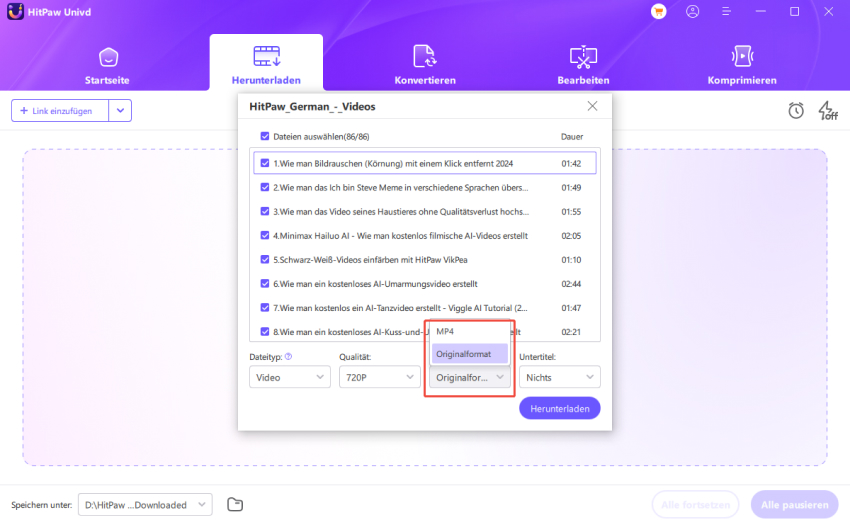
Task: Open the hamburger menu icon
Action: [x=726, y=11]
